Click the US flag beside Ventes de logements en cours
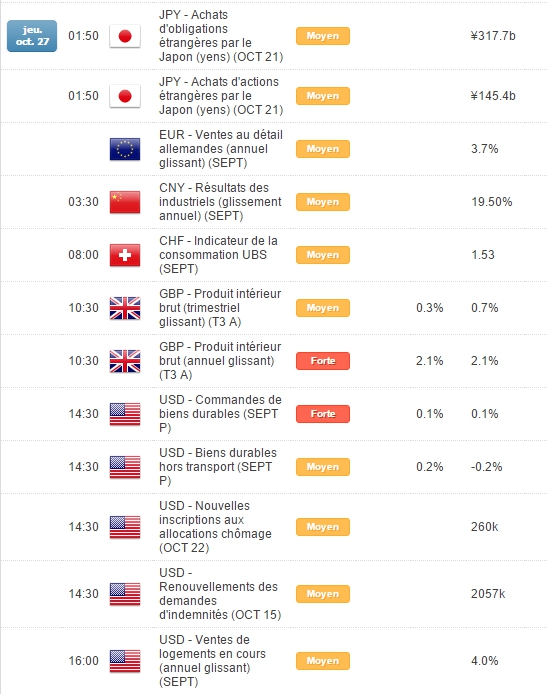This screenshot has width=548, height=694. click(125, 661)
